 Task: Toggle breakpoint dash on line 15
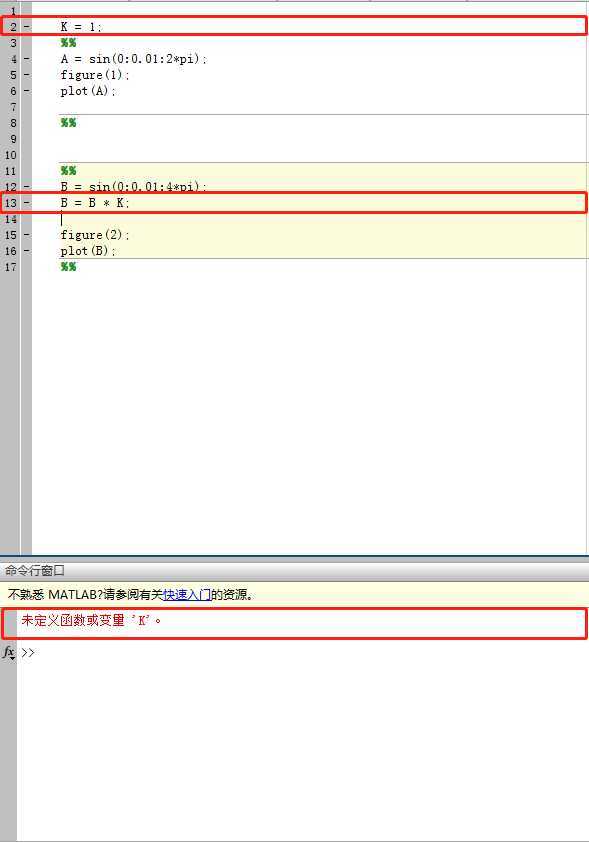pyautogui.click(x=27, y=235)
